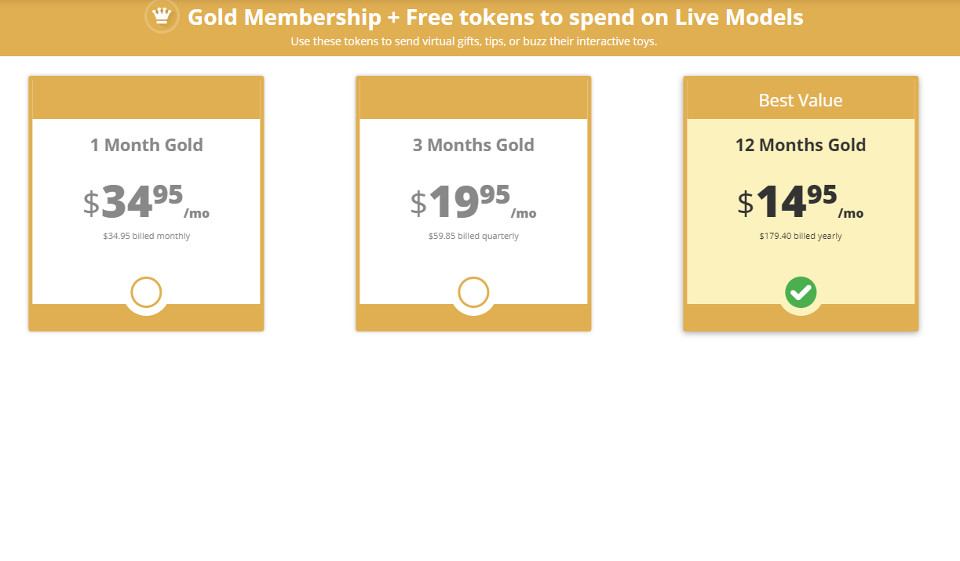Screen dimensions: 960x561
Task: Choose the 3 Months Gold radio button
Action: [x=473, y=292]
